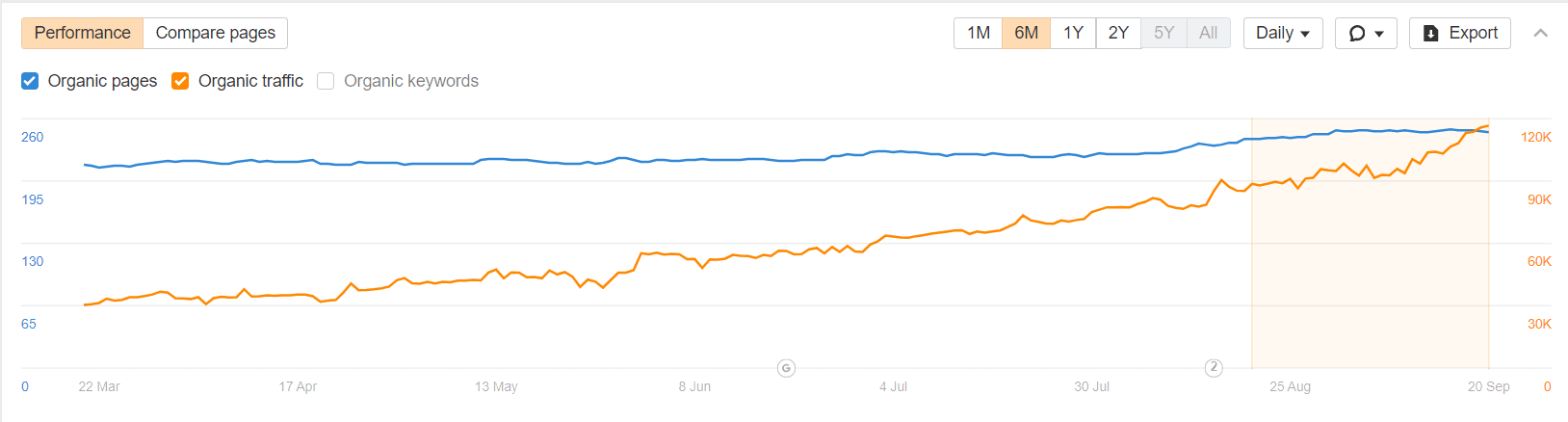The width and height of the screenshot is (1568, 422).
Task: Uncheck the Organic pages checkbox
Action: [30, 81]
